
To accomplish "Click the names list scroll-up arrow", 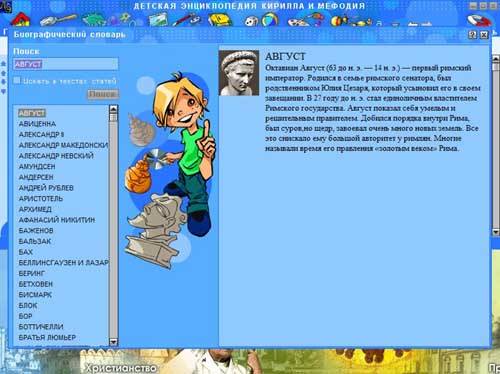I will click(x=113, y=109).
